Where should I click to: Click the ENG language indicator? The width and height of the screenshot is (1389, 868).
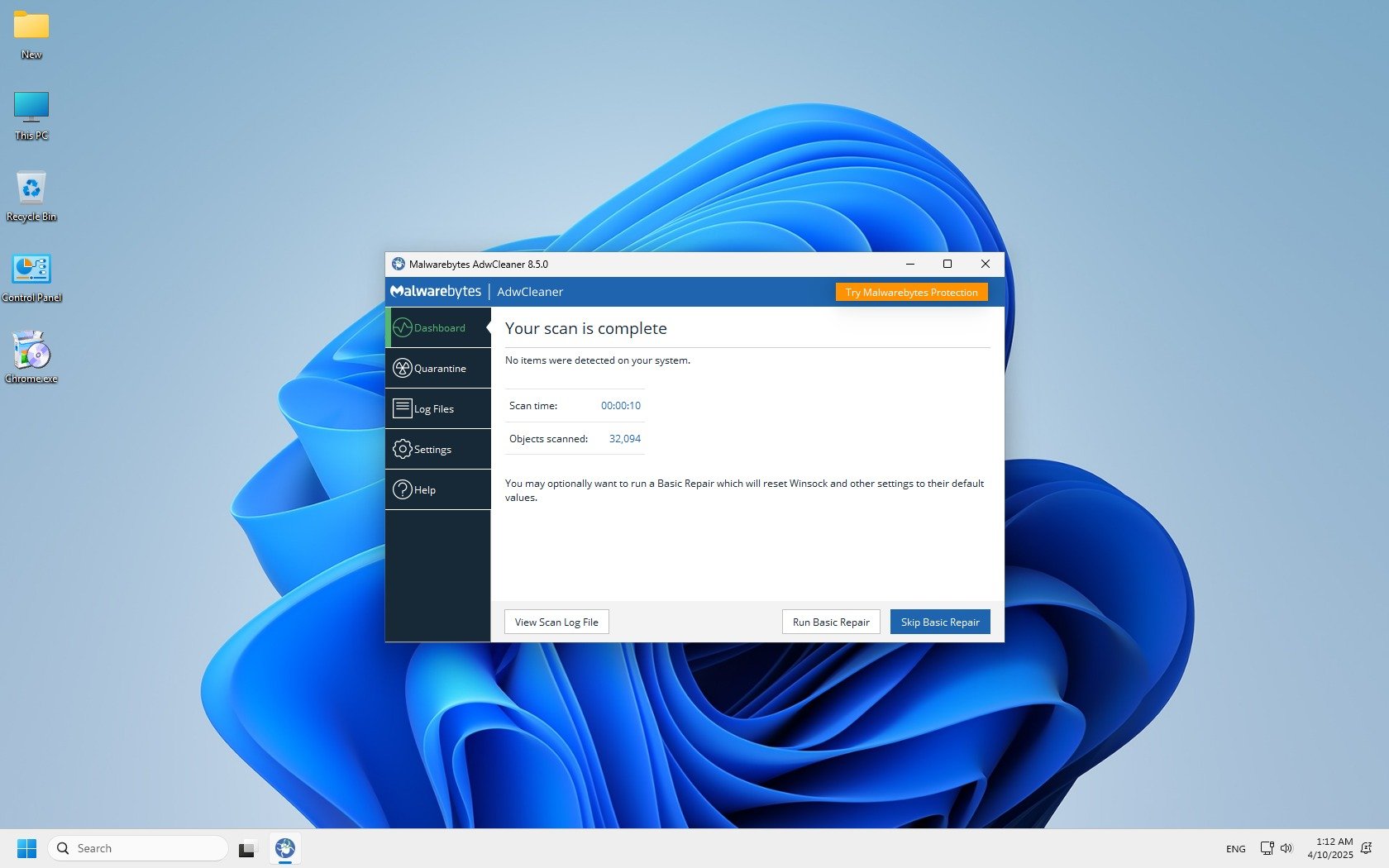pyautogui.click(x=1235, y=849)
